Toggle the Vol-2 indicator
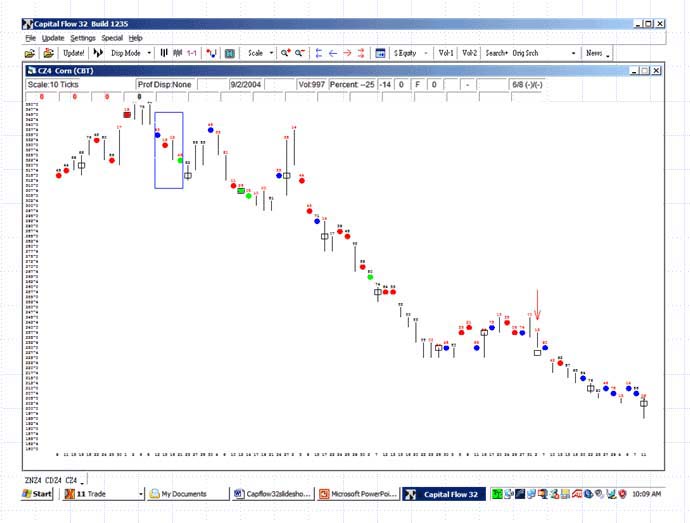The image size is (690, 523). [469, 52]
